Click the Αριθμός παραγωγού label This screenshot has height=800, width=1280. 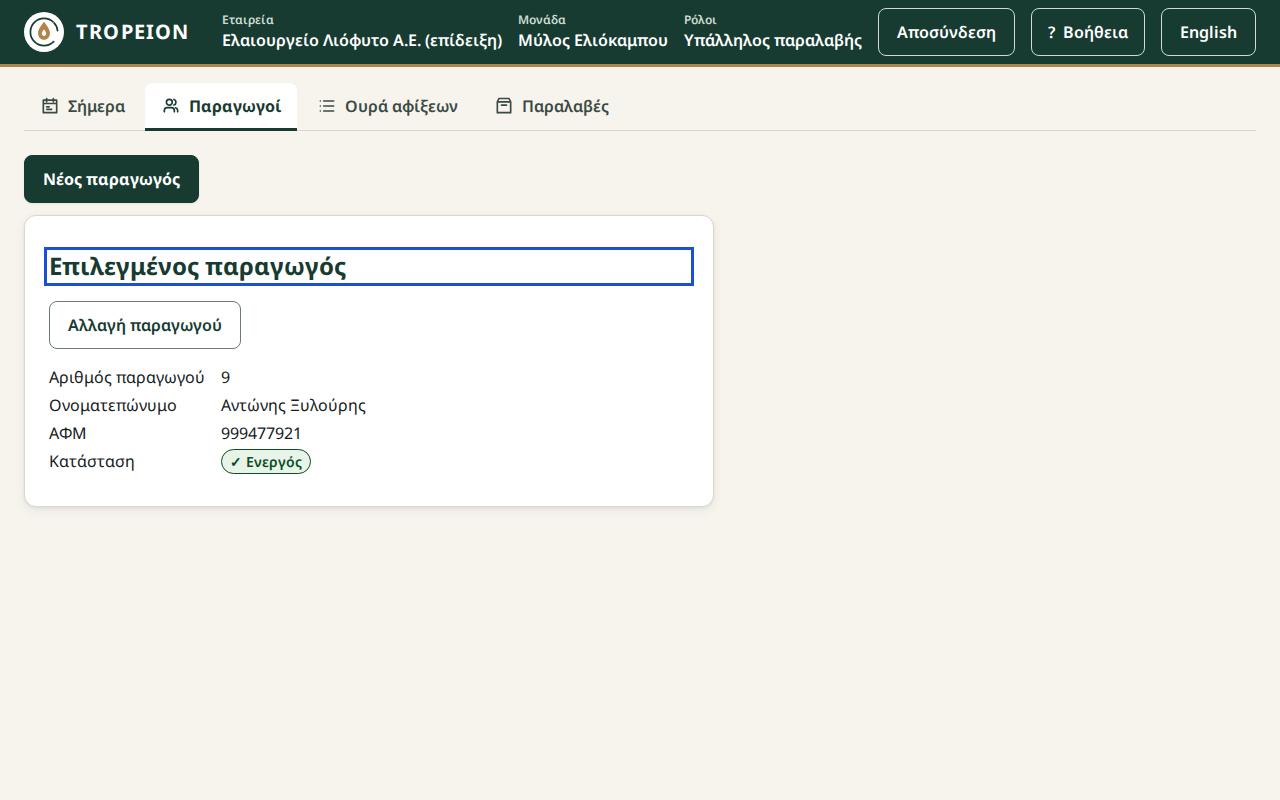click(127, 377)
